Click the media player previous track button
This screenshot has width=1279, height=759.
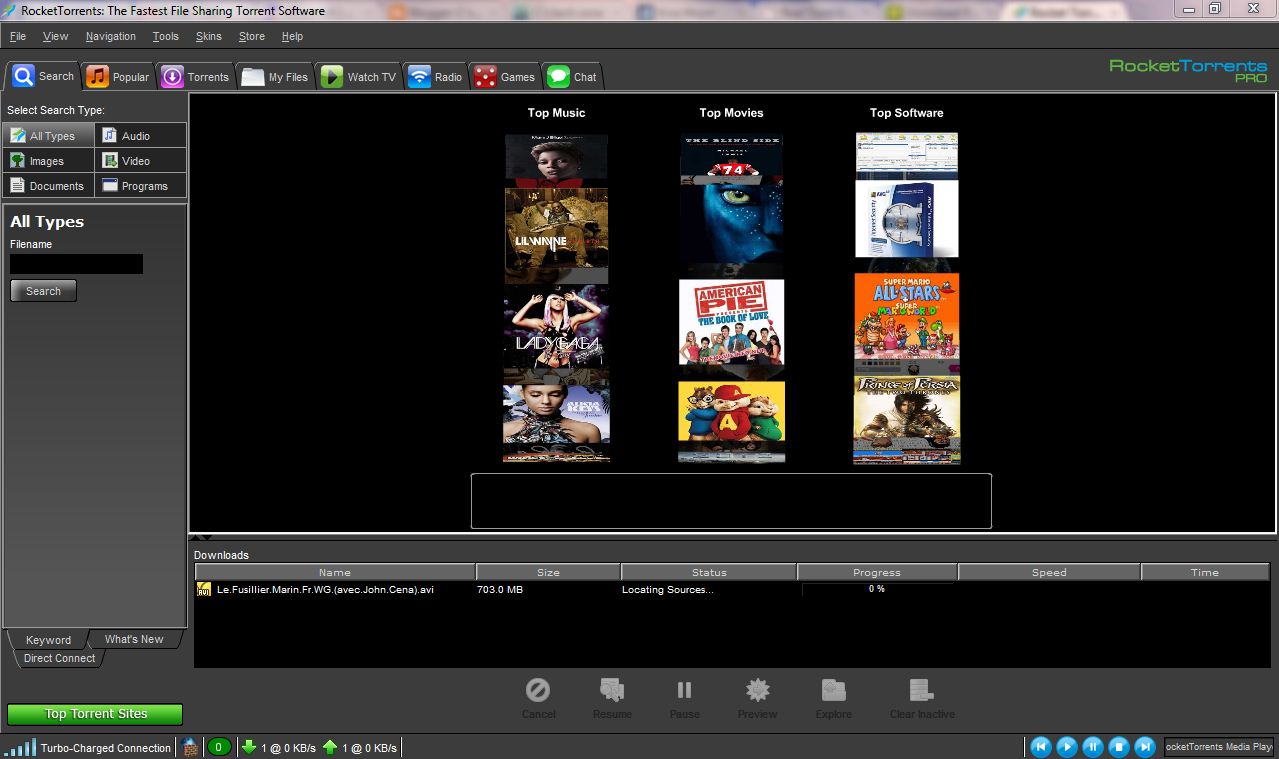(1041, 746)
